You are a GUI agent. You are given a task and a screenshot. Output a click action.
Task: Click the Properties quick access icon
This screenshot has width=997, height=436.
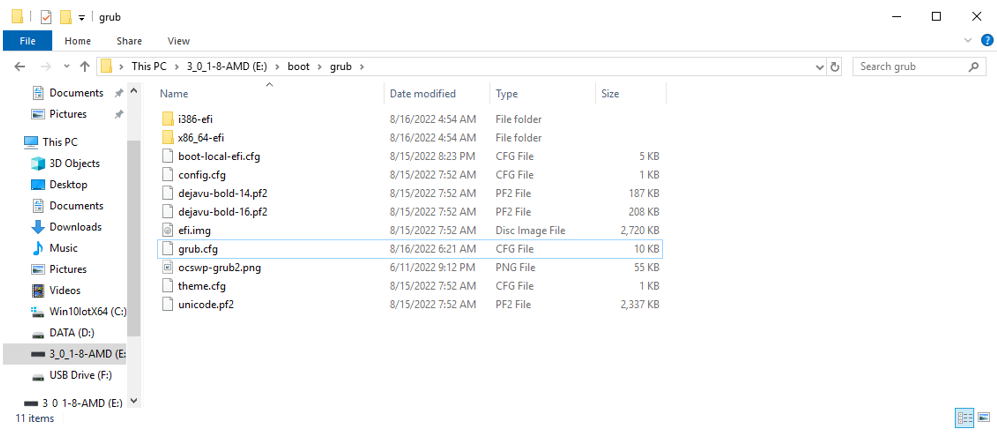46,17
